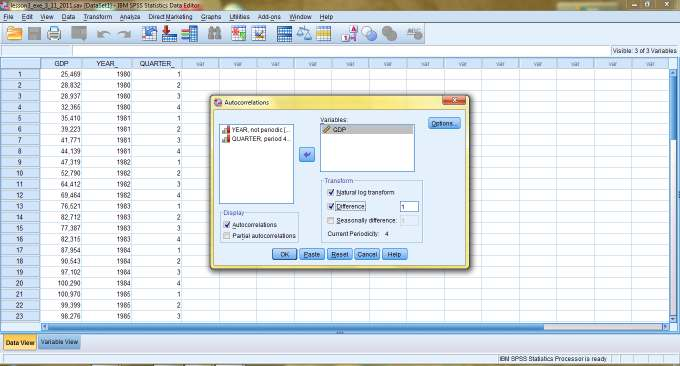The height and width of the screenshot is (366, 680).
Task: Uncheck the Natural log transform checkbox
Action: (331, 192)
